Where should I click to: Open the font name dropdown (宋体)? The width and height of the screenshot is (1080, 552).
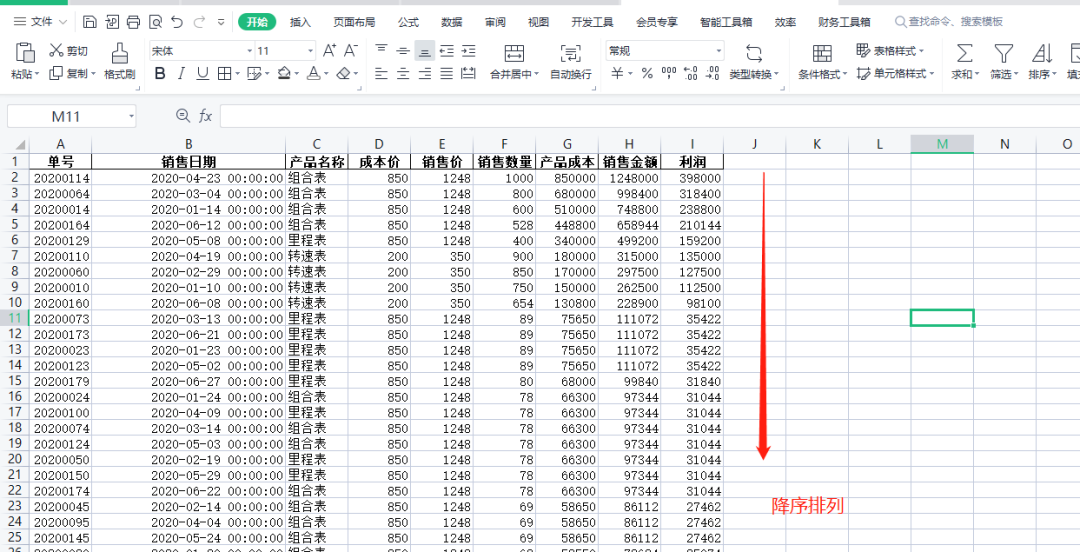[x=250, y=51]
